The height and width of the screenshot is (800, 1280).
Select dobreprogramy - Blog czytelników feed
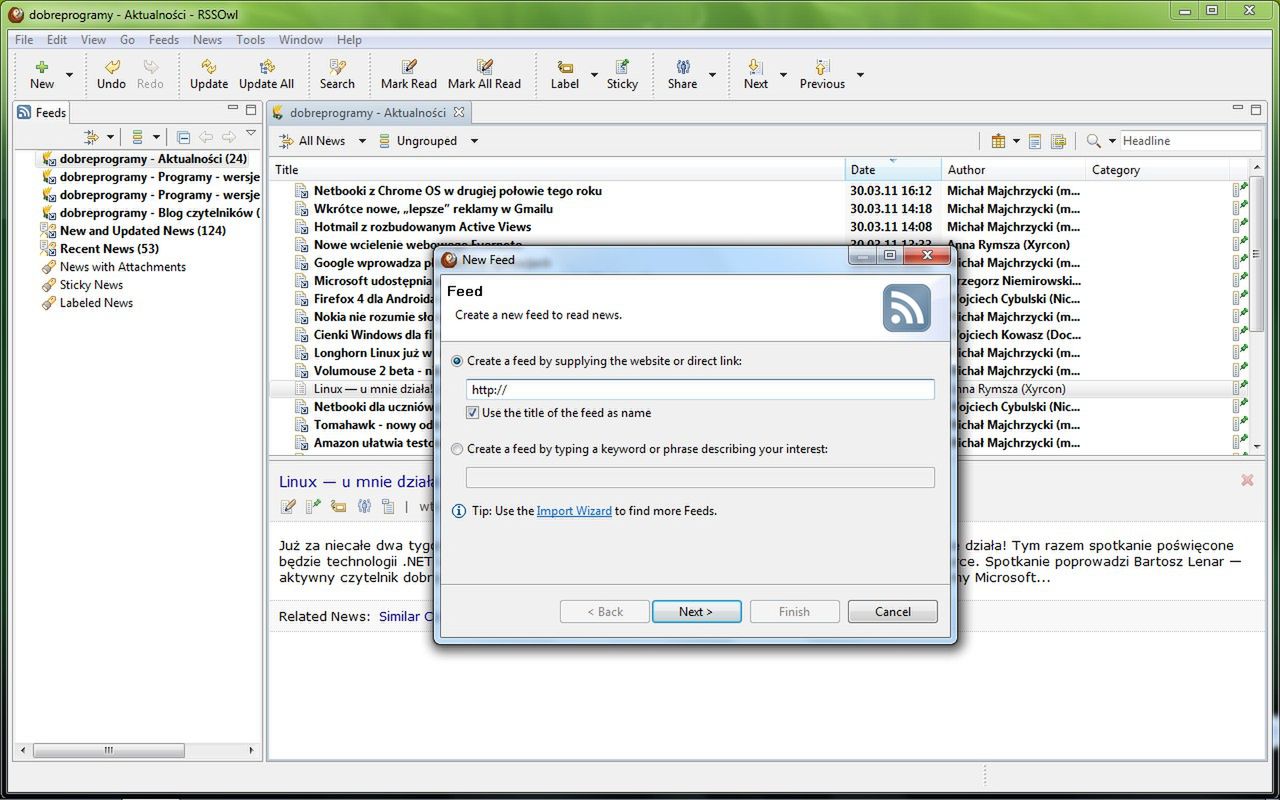click(159, 213)
